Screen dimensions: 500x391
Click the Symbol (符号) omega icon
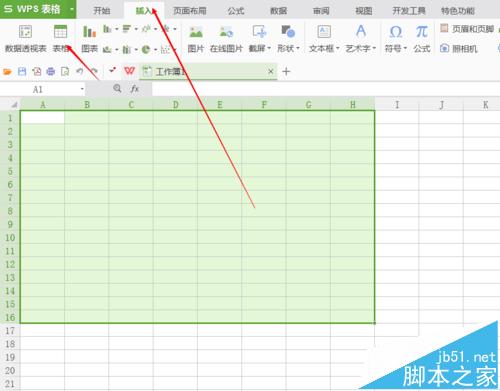[x=396, y=32]
